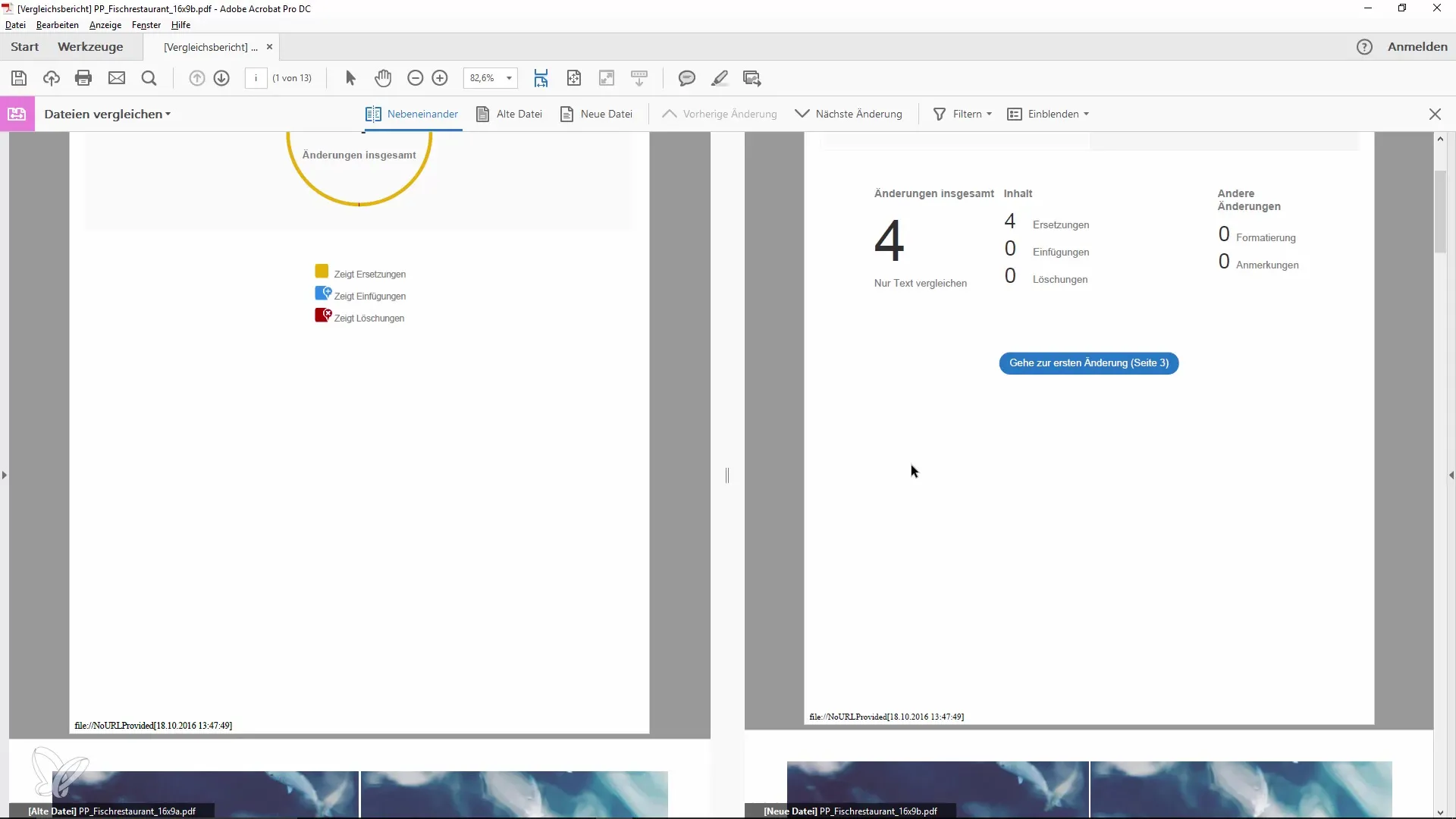This screenshot has width=1456, height=819.
Task: Open the Dateien vergleichen dropdown
Action: (107, 114)
